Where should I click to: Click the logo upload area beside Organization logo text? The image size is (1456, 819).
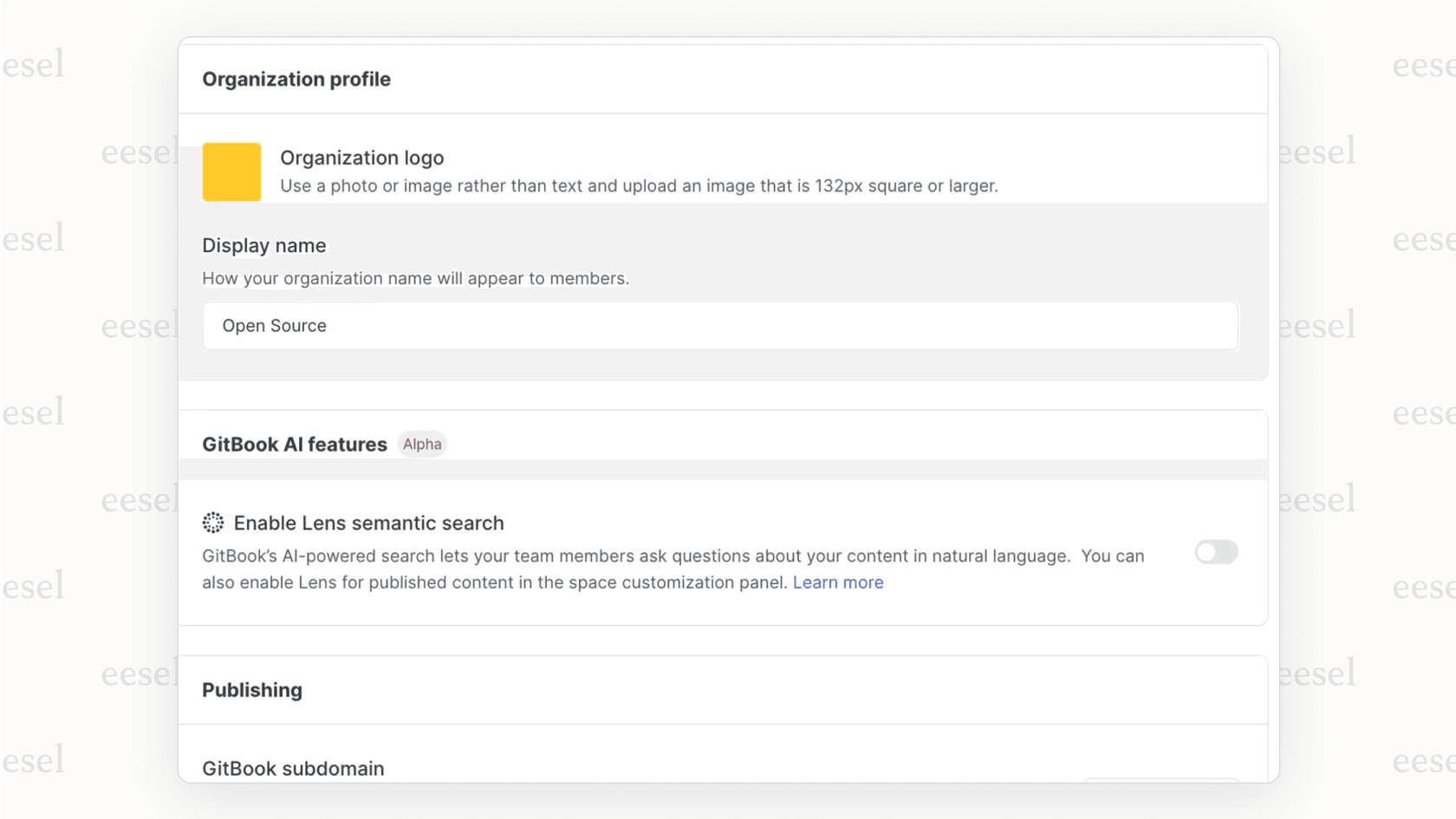point(231,172)
